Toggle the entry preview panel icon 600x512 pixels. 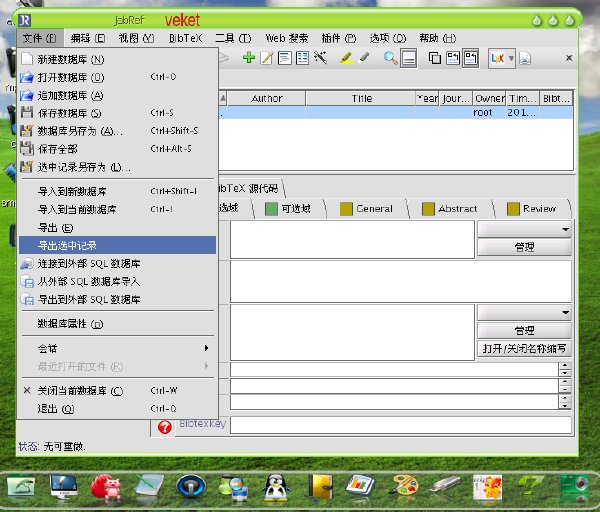[x=409, y=59]
